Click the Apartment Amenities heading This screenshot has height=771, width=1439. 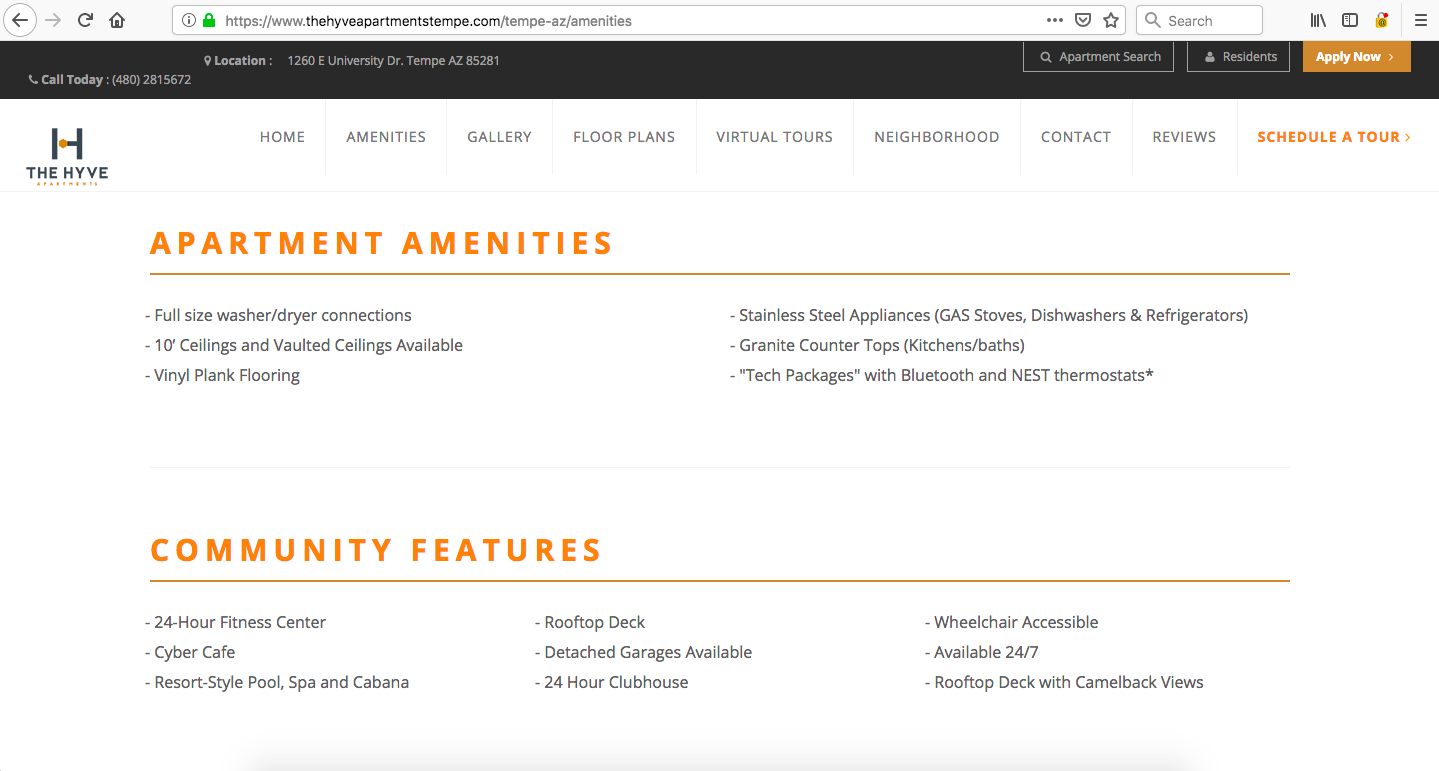381,243
